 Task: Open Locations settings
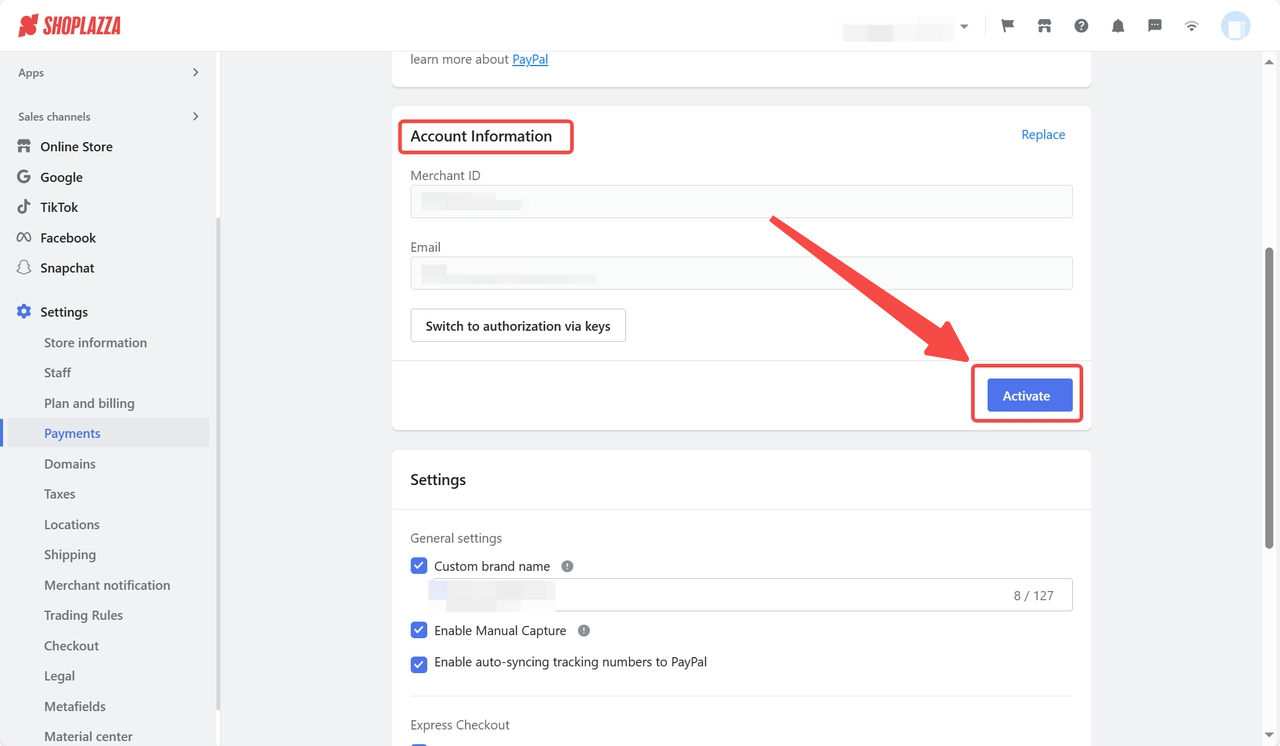pos(72,525)
